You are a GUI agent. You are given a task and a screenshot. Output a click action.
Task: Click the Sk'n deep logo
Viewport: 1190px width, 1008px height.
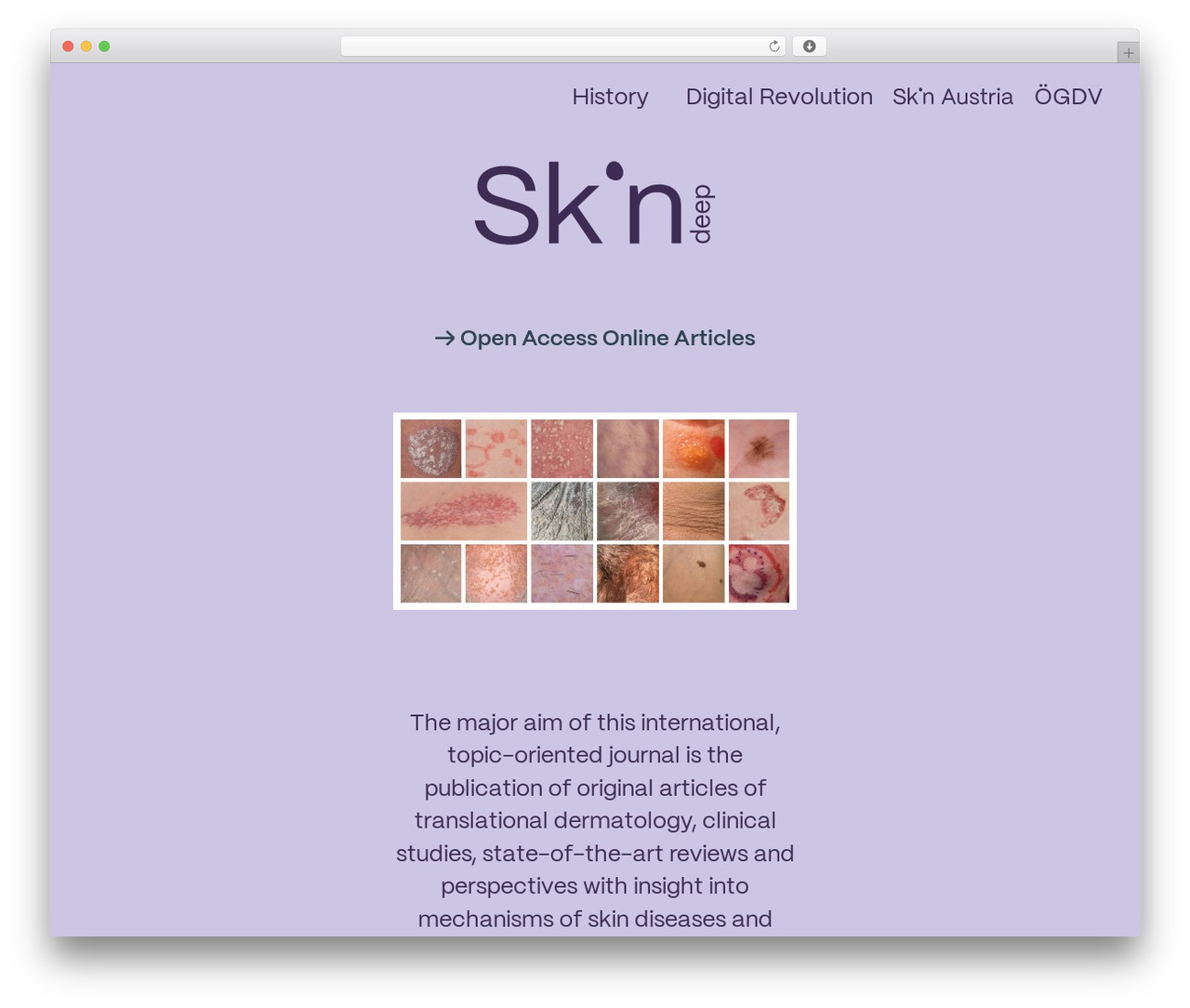[594, 204]
